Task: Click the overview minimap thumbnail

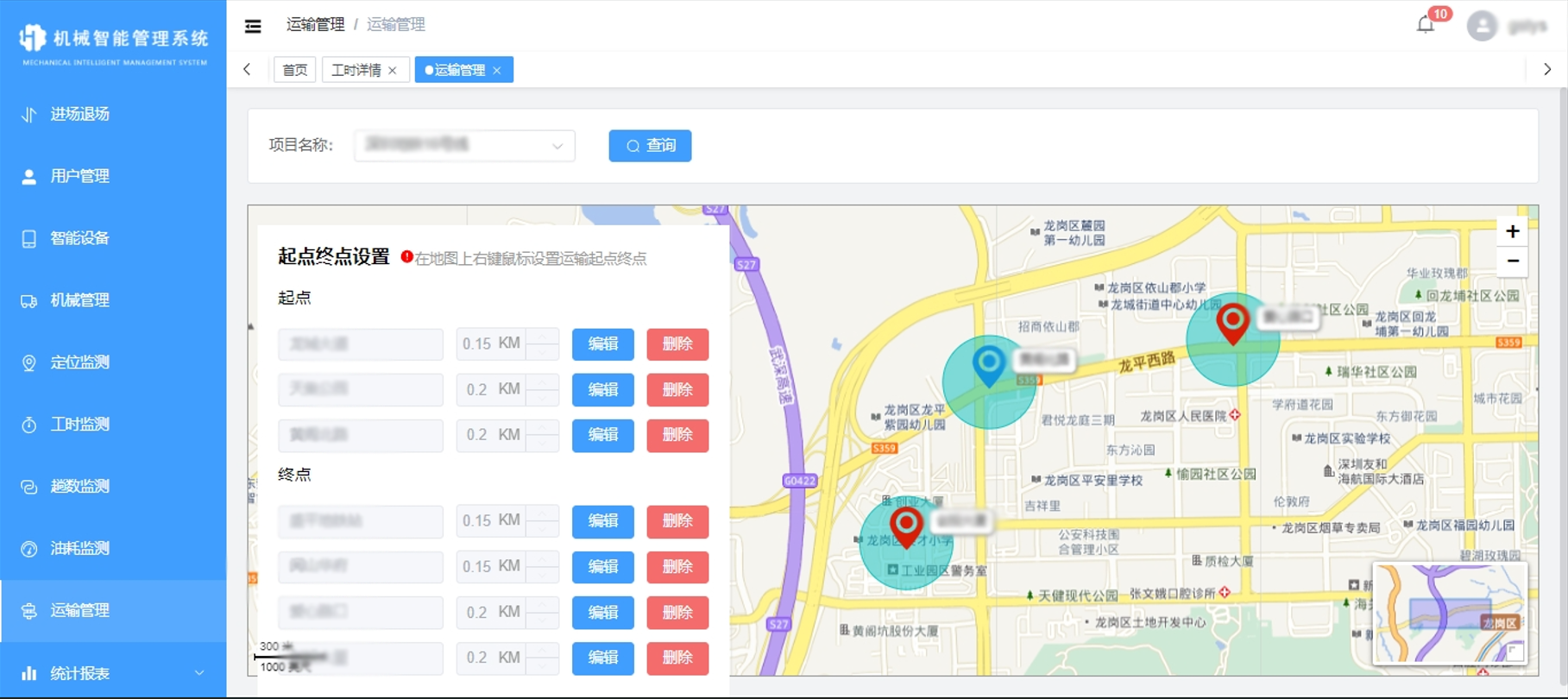Action: [1450, 614]
